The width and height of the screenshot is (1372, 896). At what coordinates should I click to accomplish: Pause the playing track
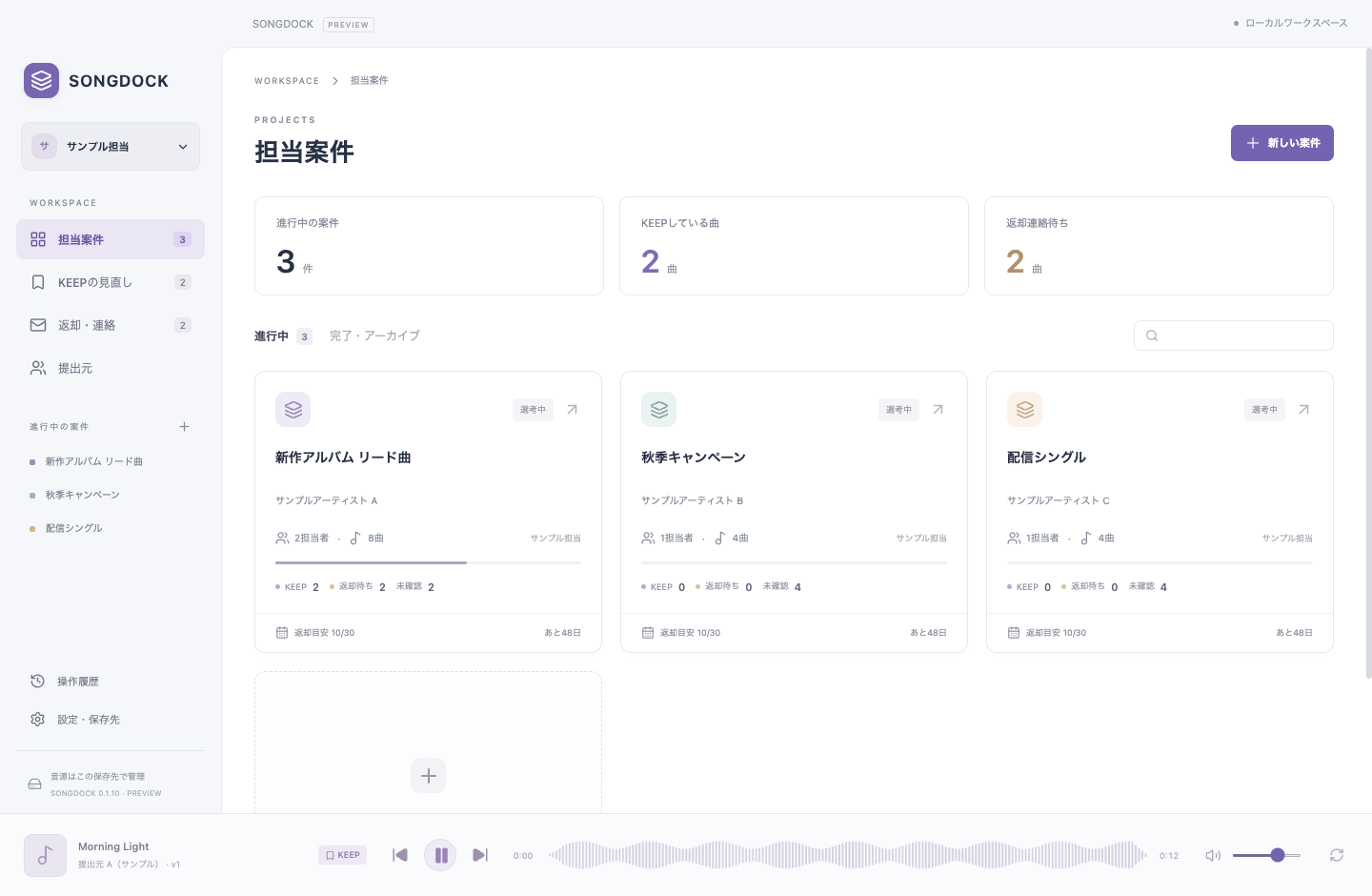click(440, 855)
